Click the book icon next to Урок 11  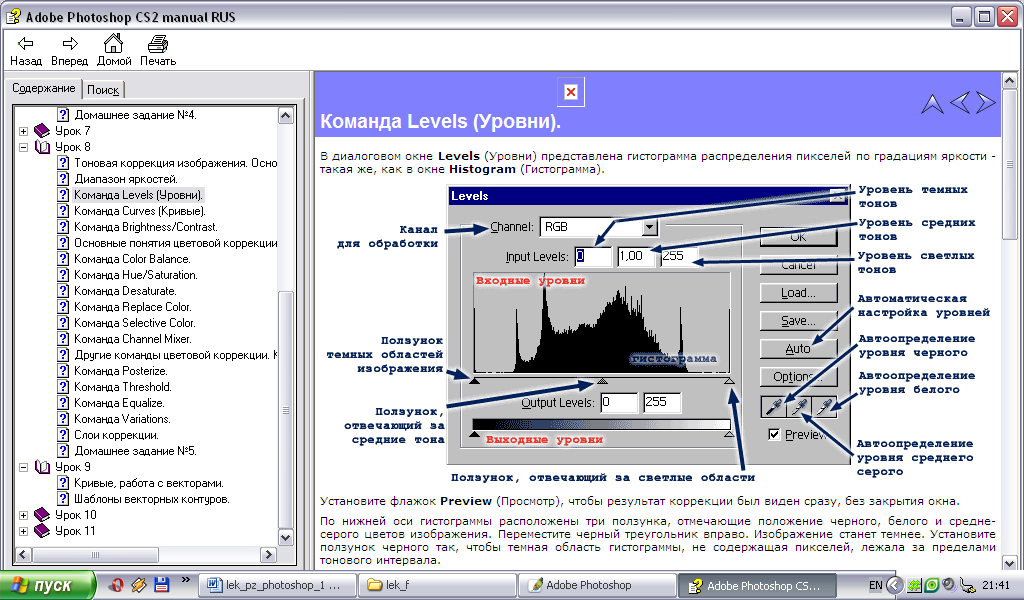[x=42, y=531]
